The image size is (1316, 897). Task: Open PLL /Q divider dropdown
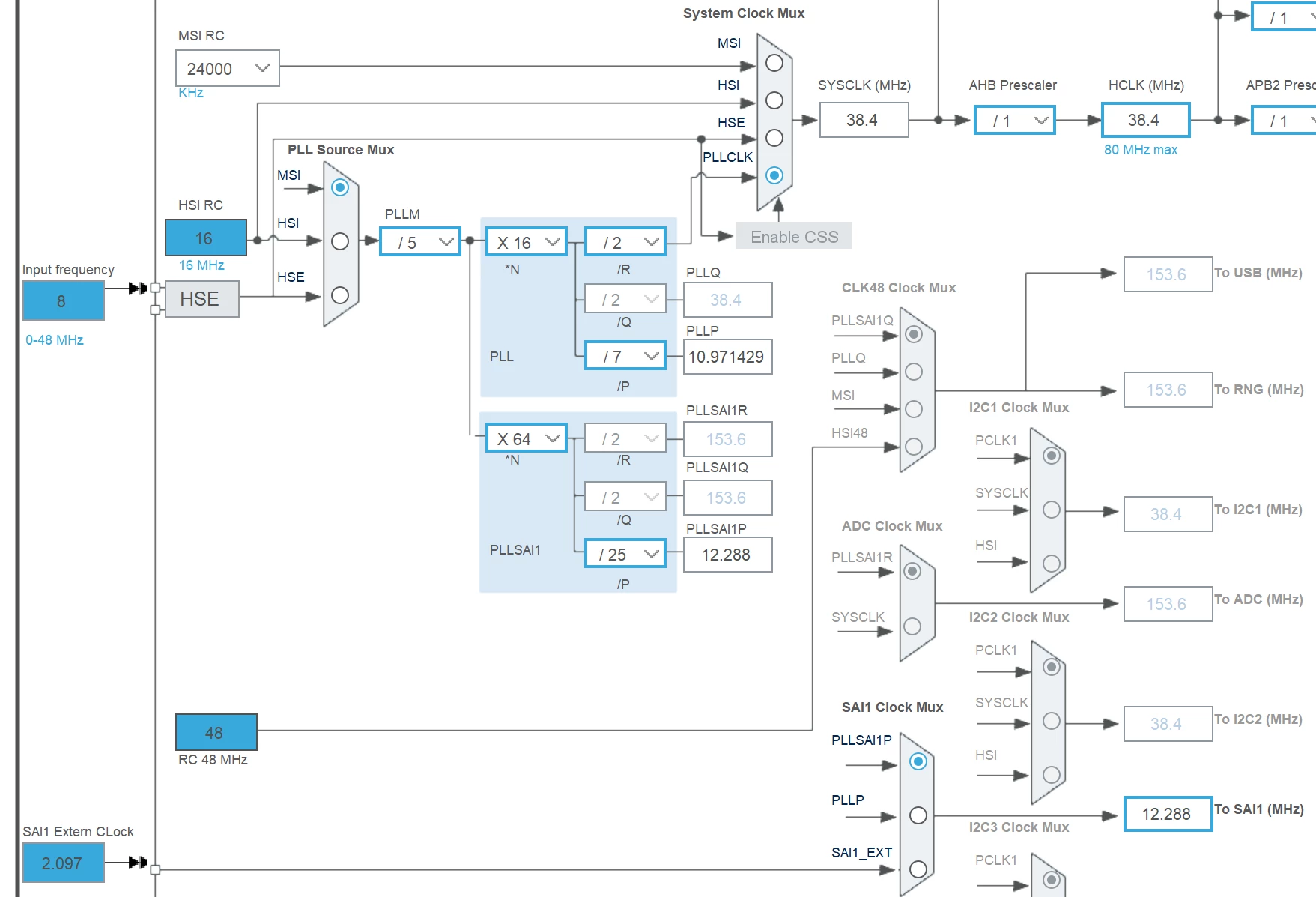point(625,298)
